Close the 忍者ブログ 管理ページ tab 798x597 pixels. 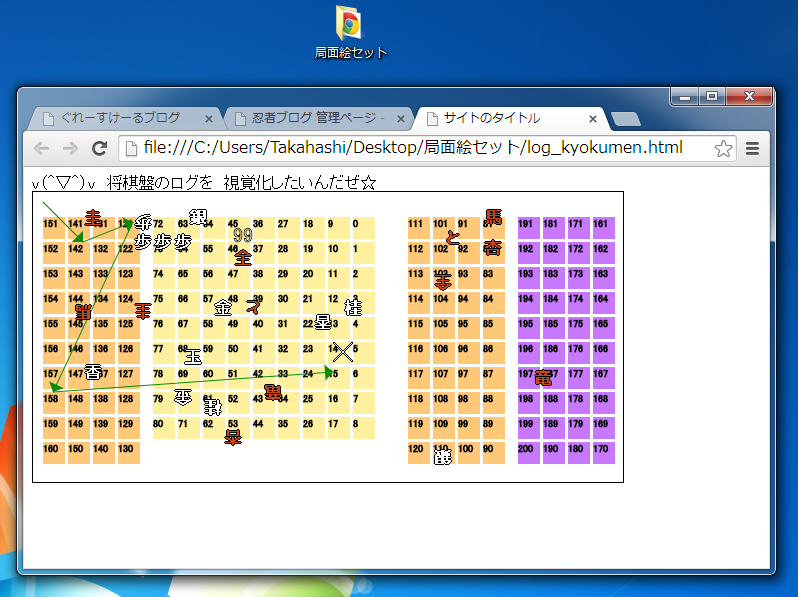401,119
